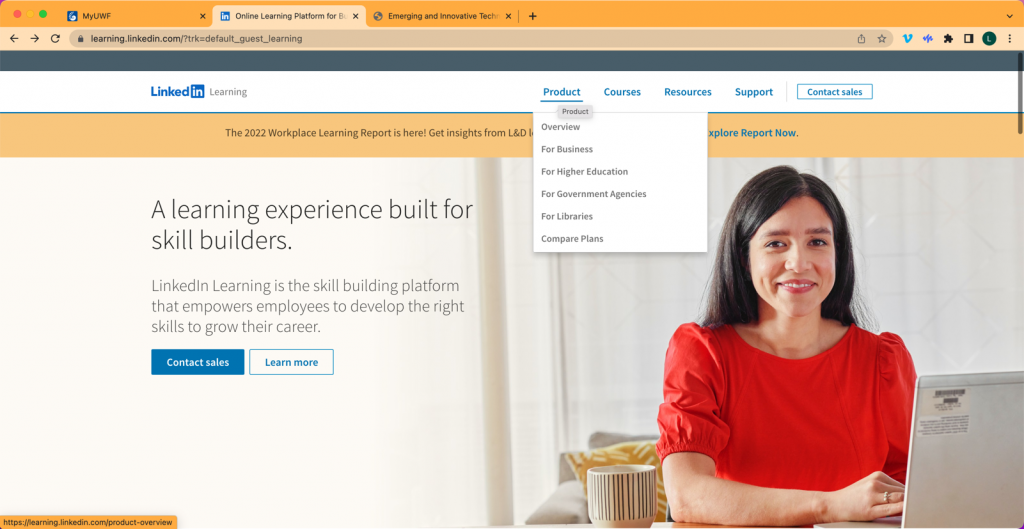The width and height of the screenshot is (1024, 529).
Task: Click the padlock site info icon
Action: click(x=81, y=39)
